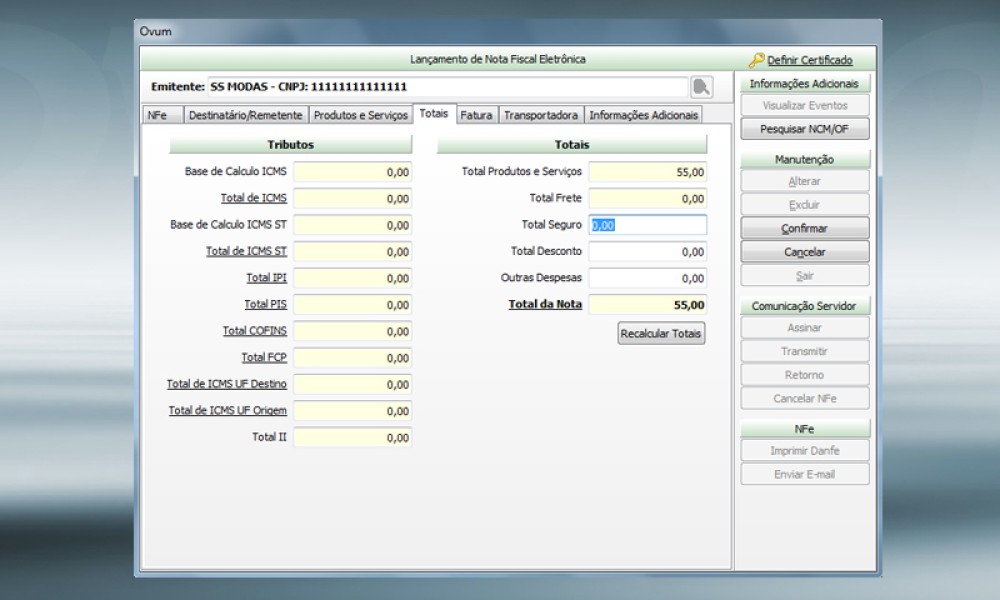Viewport: 1000px width, 600px height.
Task: Click the key icon for certificate
Action: (x=756, y=60)
